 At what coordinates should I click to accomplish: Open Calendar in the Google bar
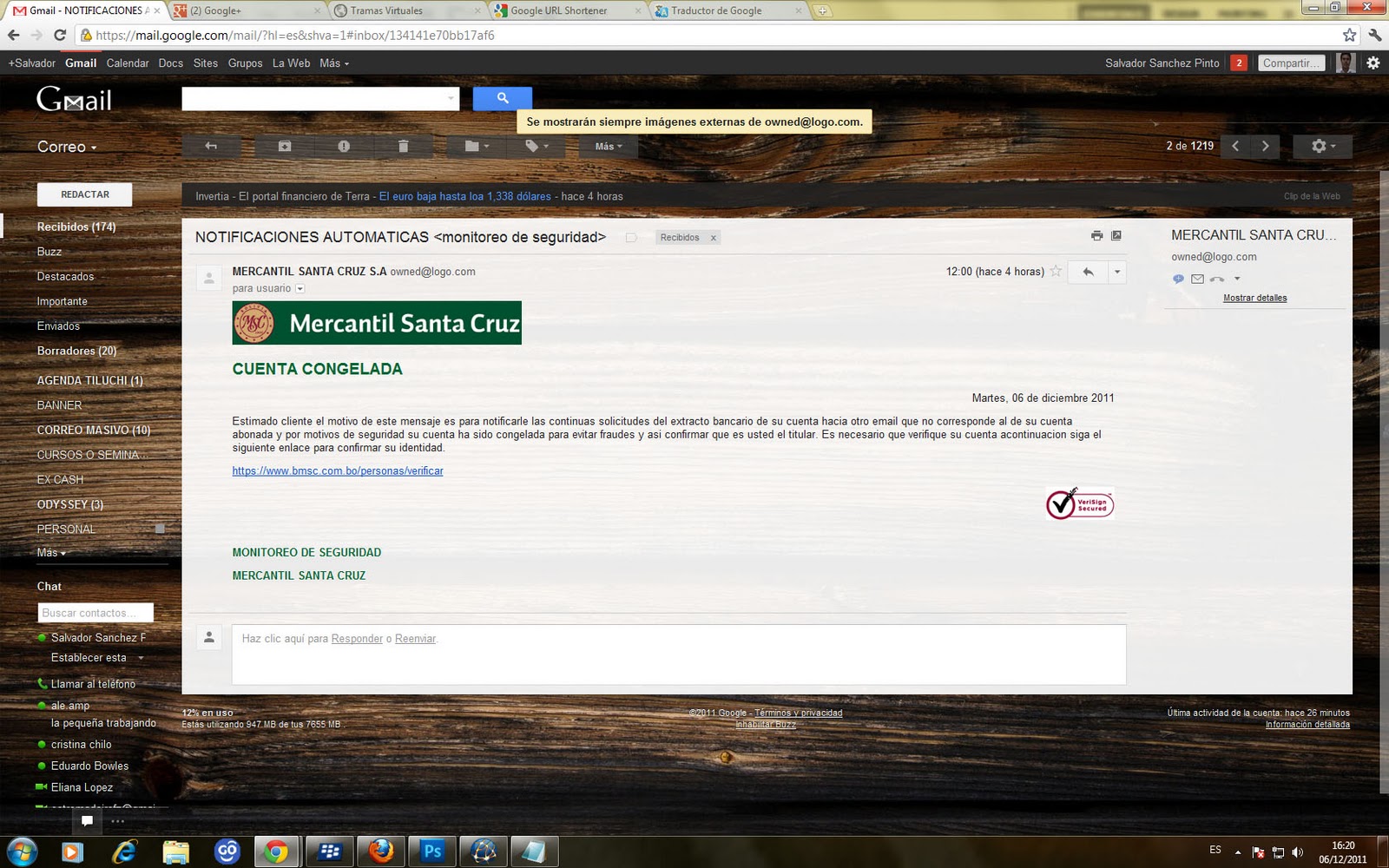tap(128, 63)
